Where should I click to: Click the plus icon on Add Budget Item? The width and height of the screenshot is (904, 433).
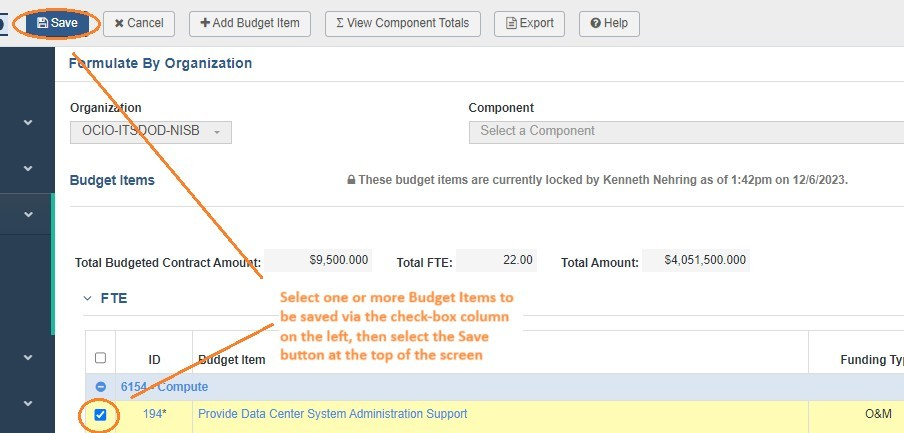(x=205, y=23)
